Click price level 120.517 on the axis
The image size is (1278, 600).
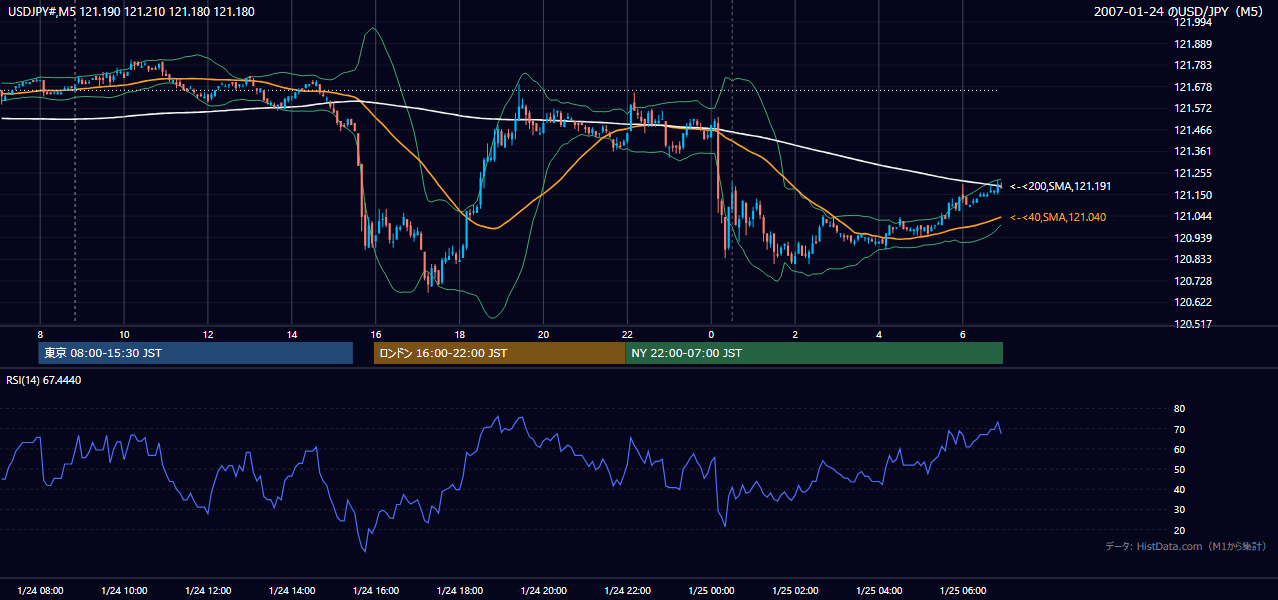click(x=1193, y=324)
